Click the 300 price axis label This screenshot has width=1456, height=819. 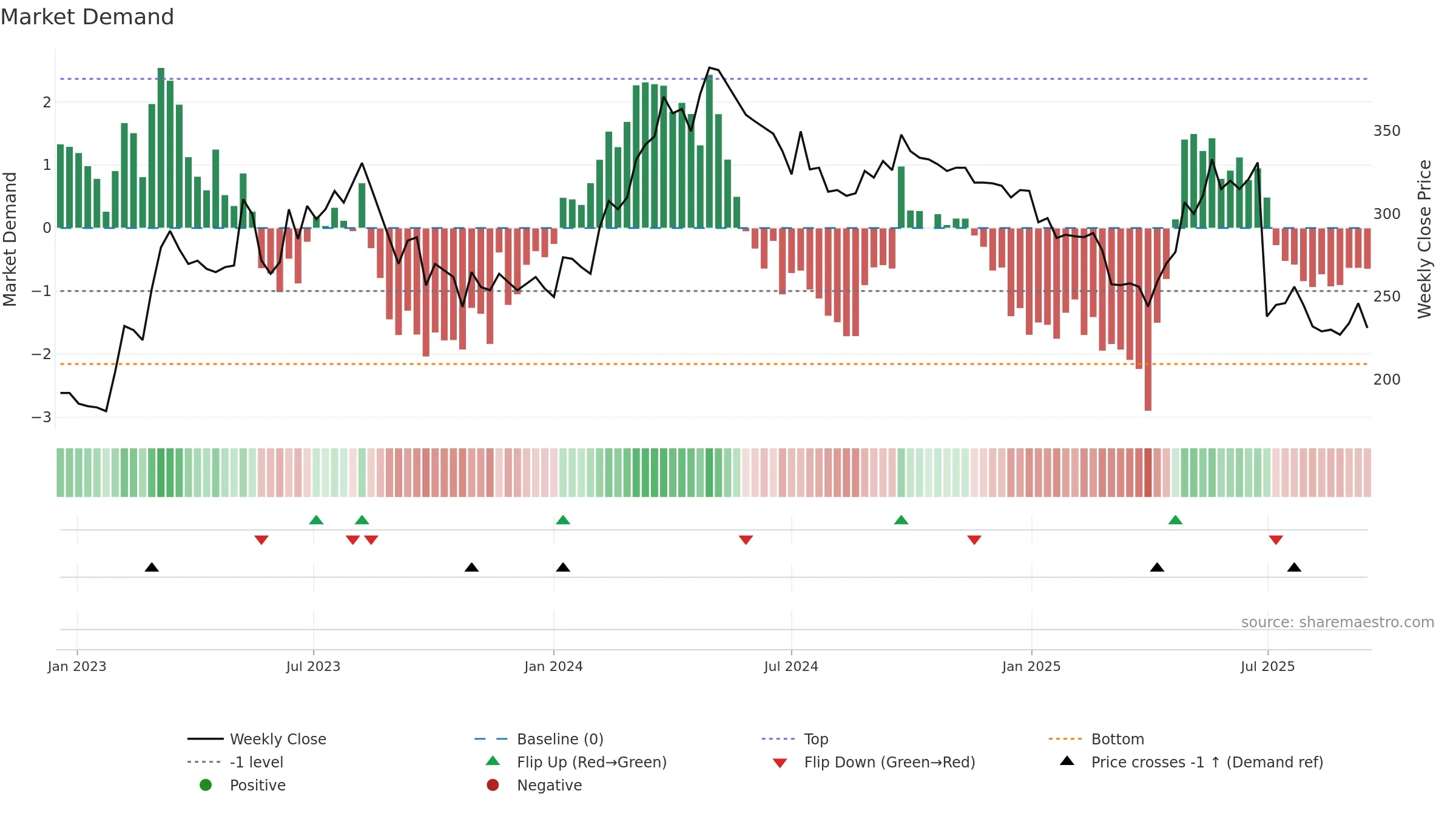point(1387,214)
